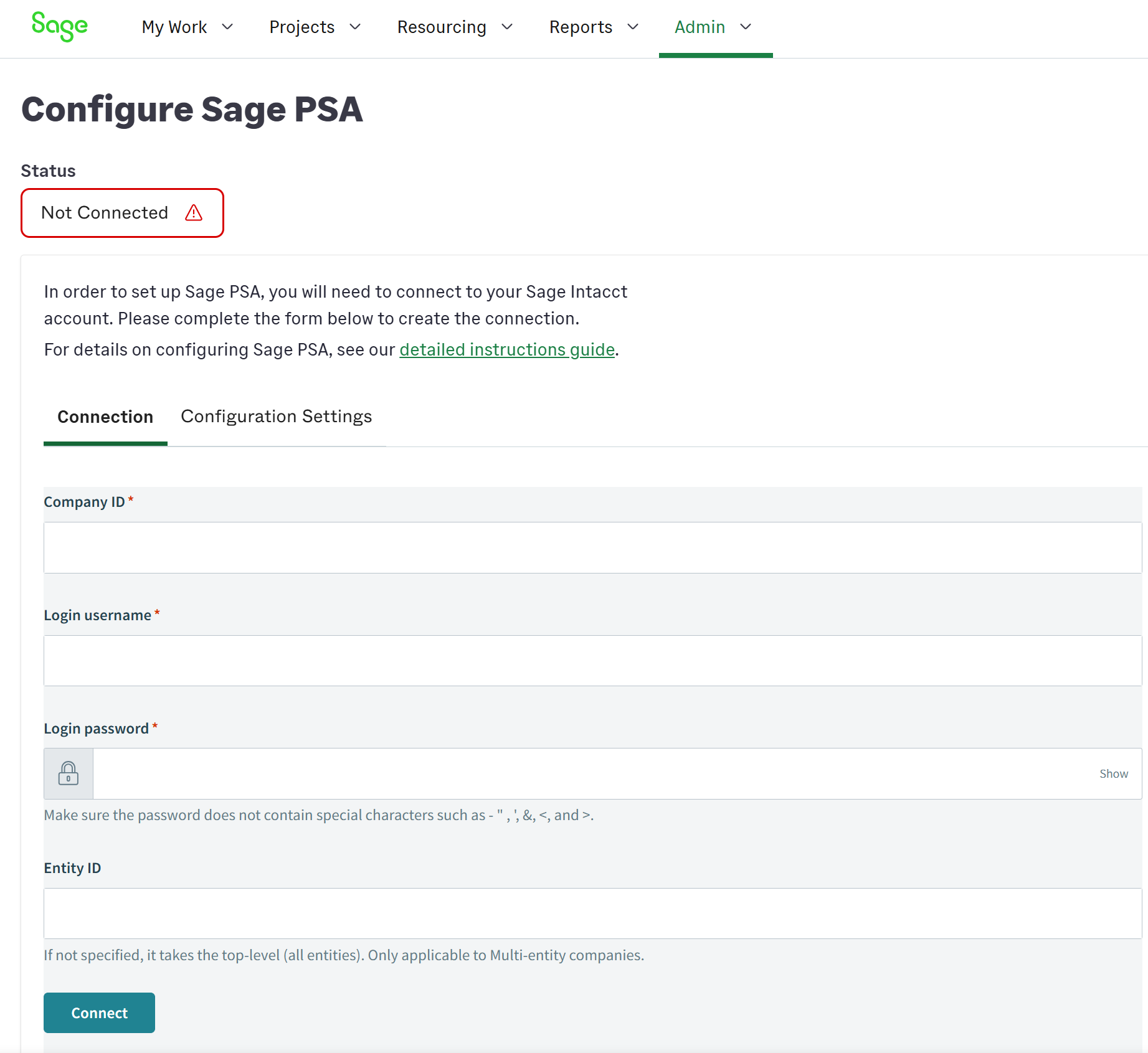The height and width of the screenshot is (1053, 1148).
Task: Switch to the Connection tab
Action: [x=105, y=417]
